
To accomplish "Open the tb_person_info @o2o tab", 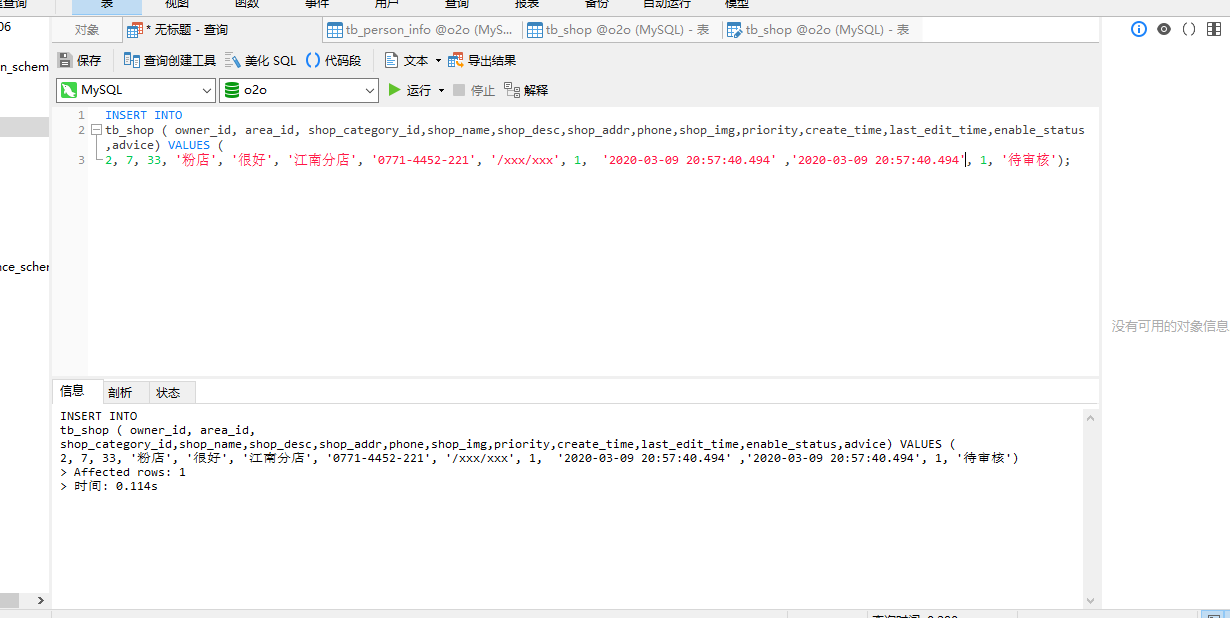I will 422,30.
